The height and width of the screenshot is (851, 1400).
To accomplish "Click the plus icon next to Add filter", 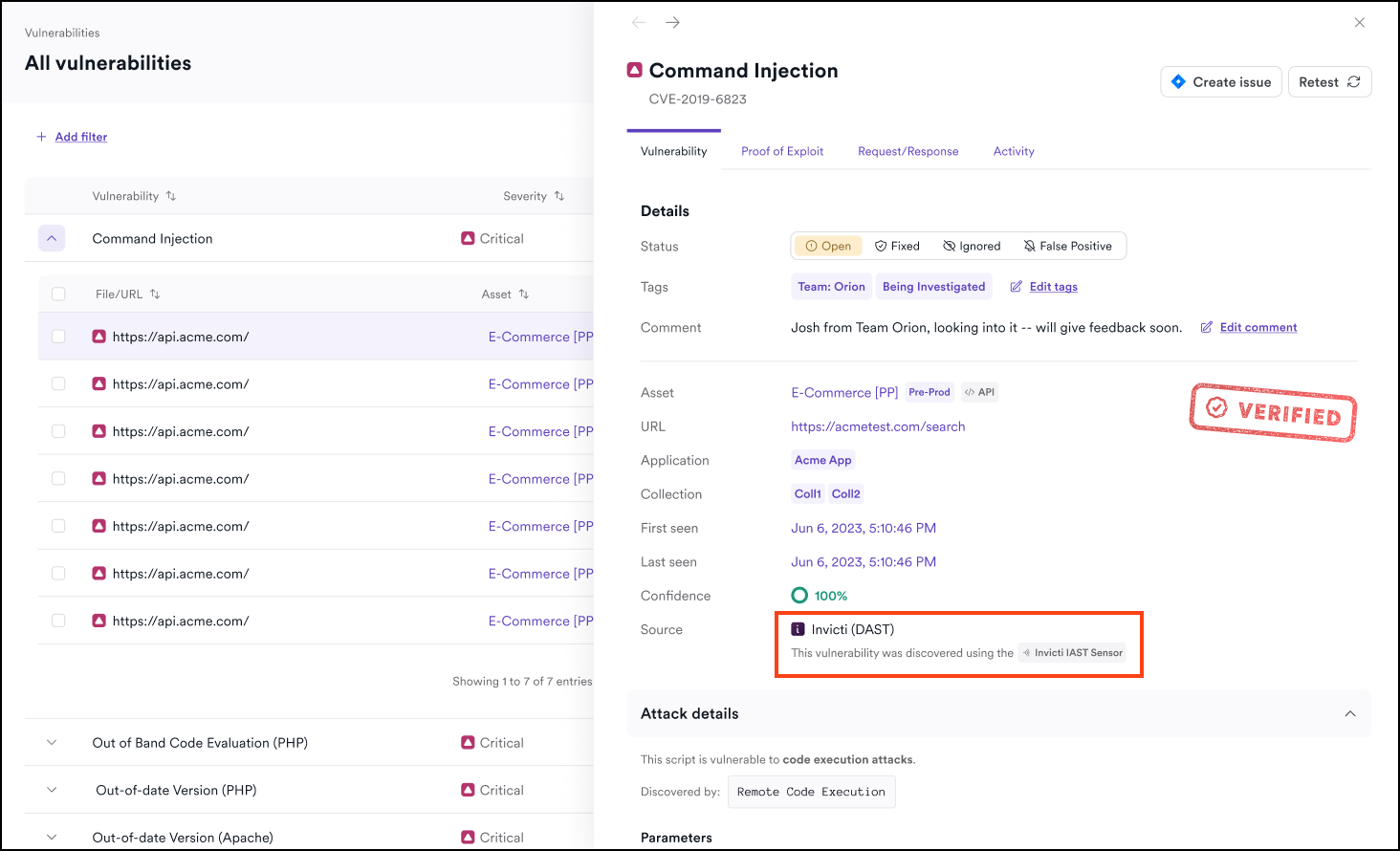I will click(x=41, y=137).
